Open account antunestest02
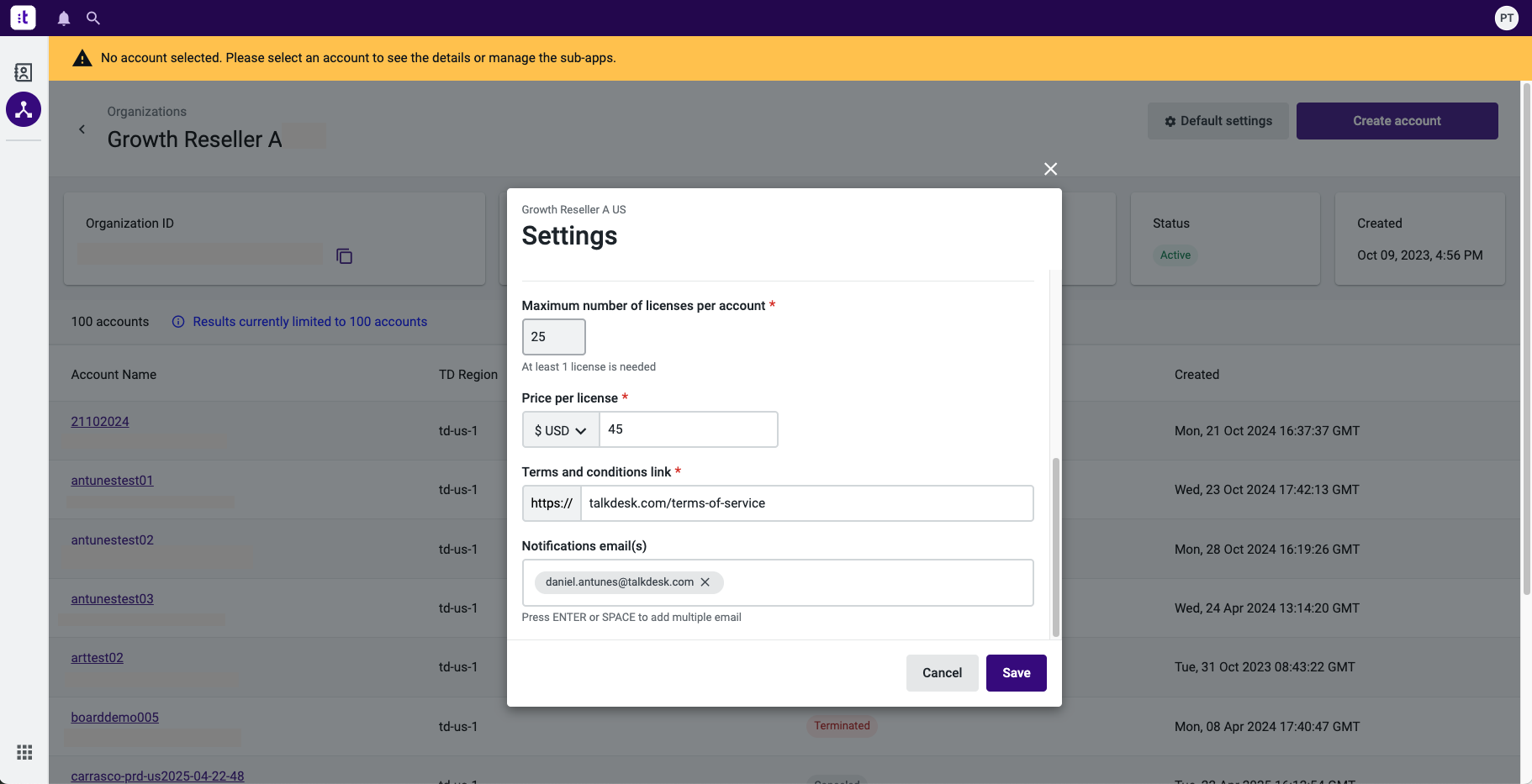 click(x=112, y=540)
